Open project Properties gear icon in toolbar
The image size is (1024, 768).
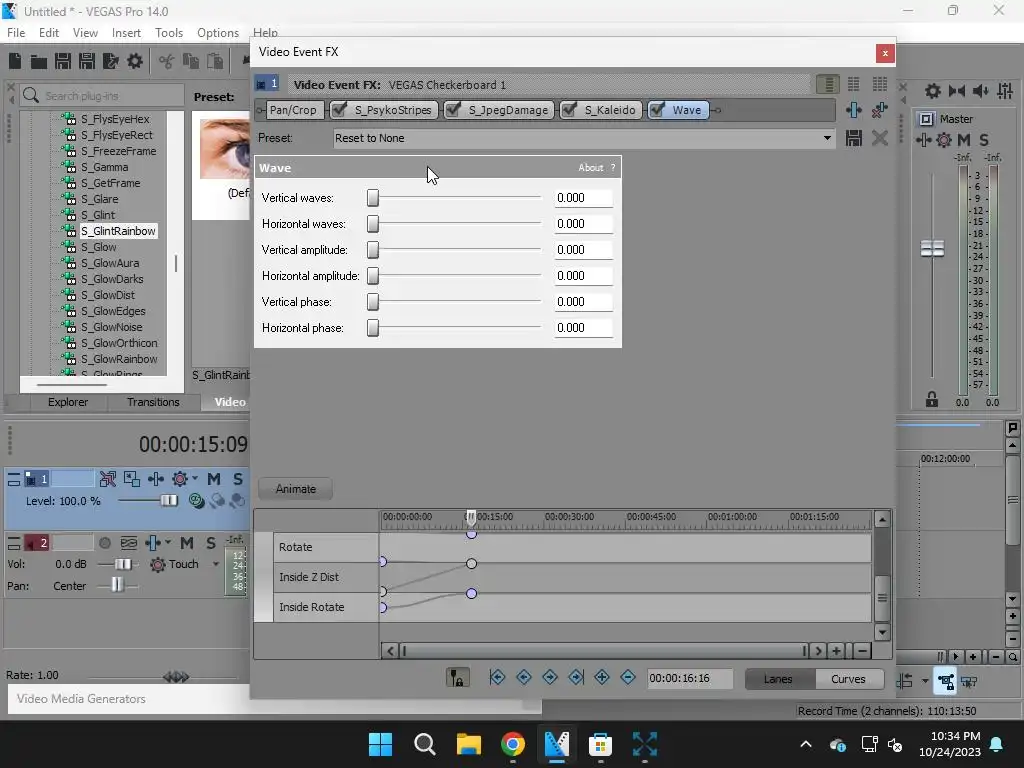(x=135, y=61)
